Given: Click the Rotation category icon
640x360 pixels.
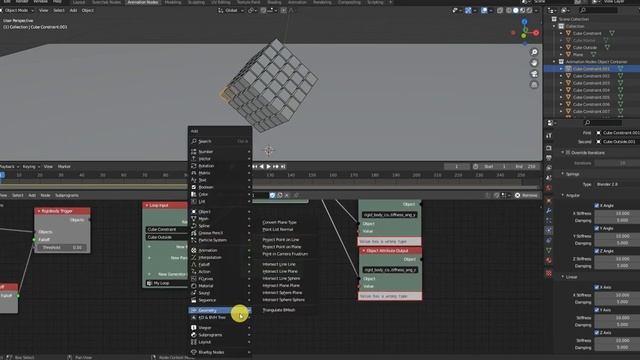Looking at the screenshot, I should (194, 166).
